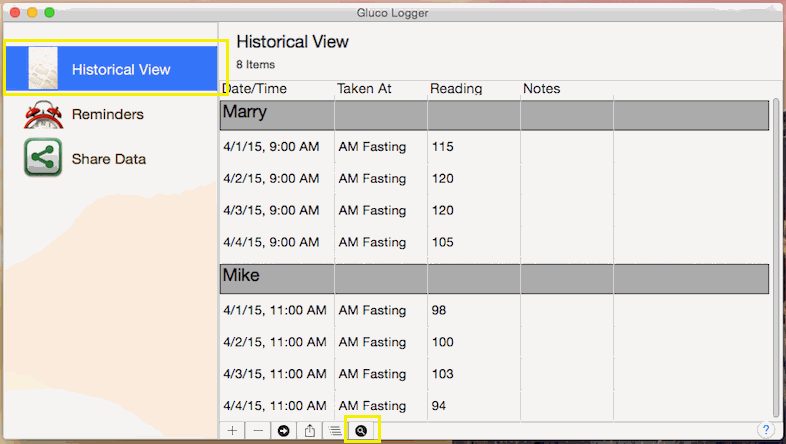Click the add entry plus button
Viewport: 786px width, 444px height.
coord(232,430)
